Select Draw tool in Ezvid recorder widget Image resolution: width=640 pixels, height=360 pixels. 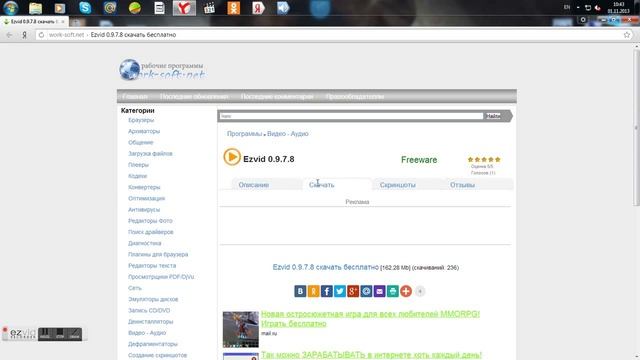point(75,334)
